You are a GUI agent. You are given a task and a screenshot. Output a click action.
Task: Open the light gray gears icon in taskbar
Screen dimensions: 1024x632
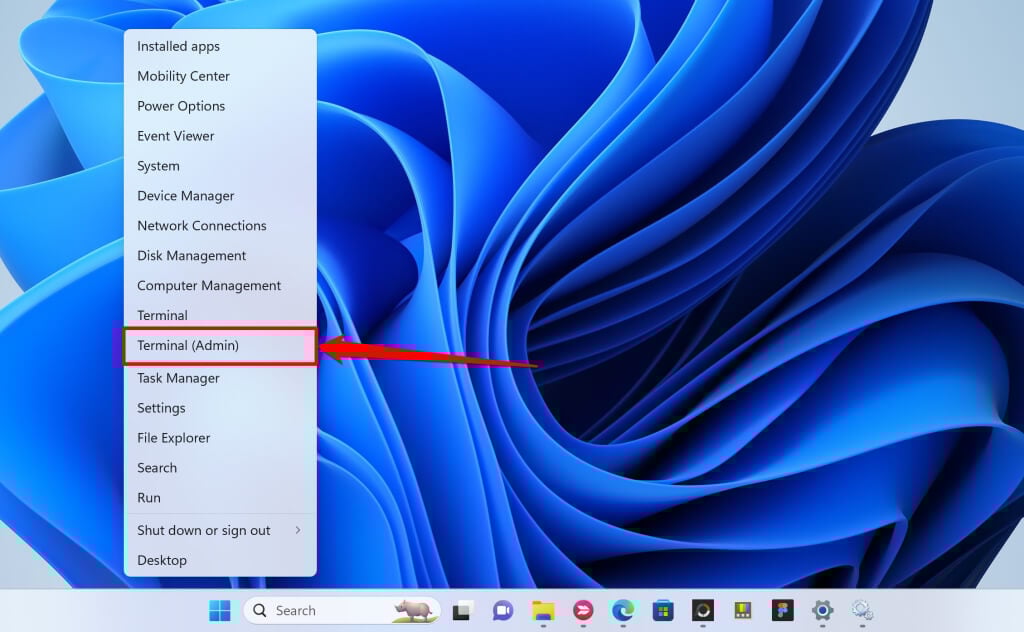[862, 610]
